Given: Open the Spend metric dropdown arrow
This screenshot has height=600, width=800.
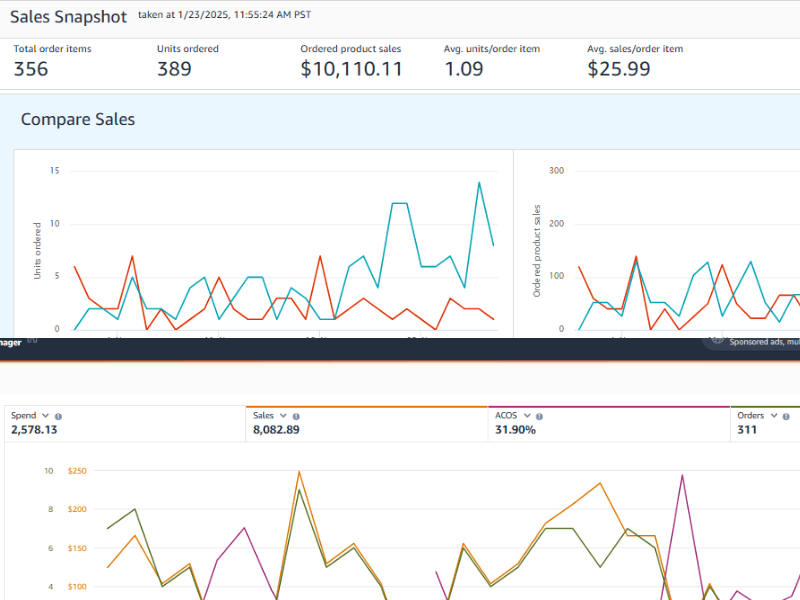Looking at the screenshot, I should pos(45,416).
